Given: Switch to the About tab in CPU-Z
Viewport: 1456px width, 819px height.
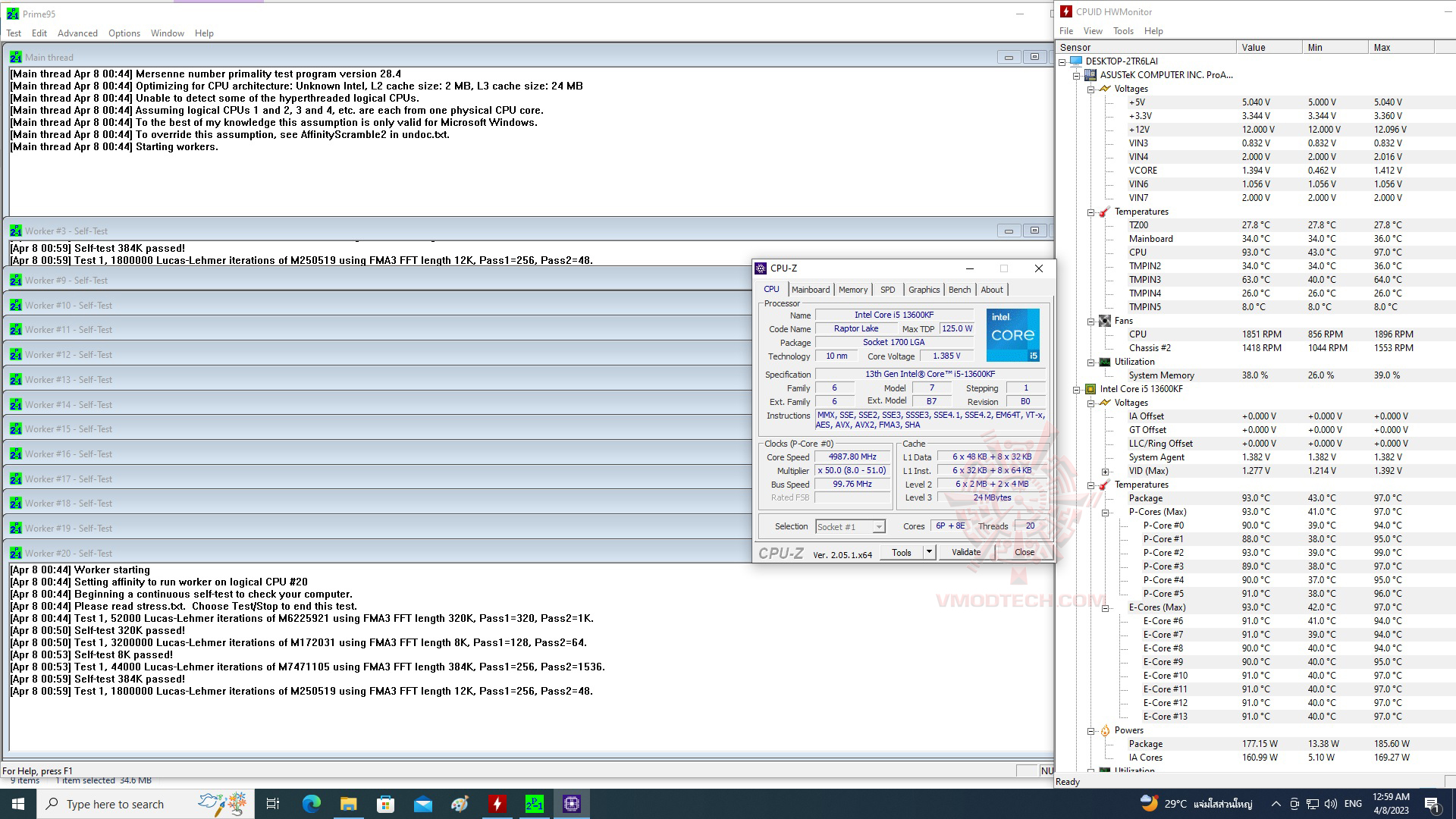Looking at the screenshot, I should tap(992, 290).
